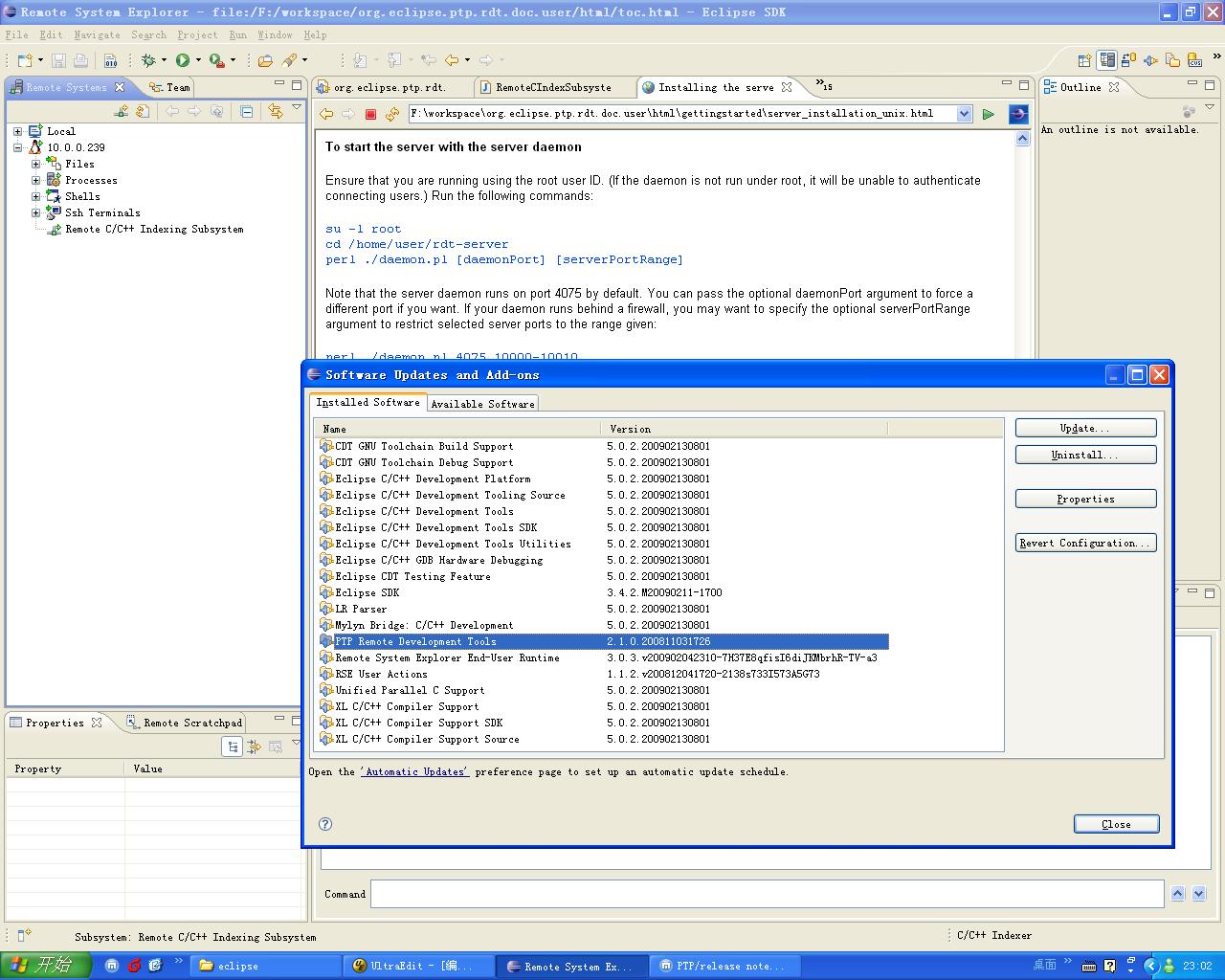This screenshot has width=1225, height=980.
Task: Click the help question mark icon
Action: pos(325,824)
